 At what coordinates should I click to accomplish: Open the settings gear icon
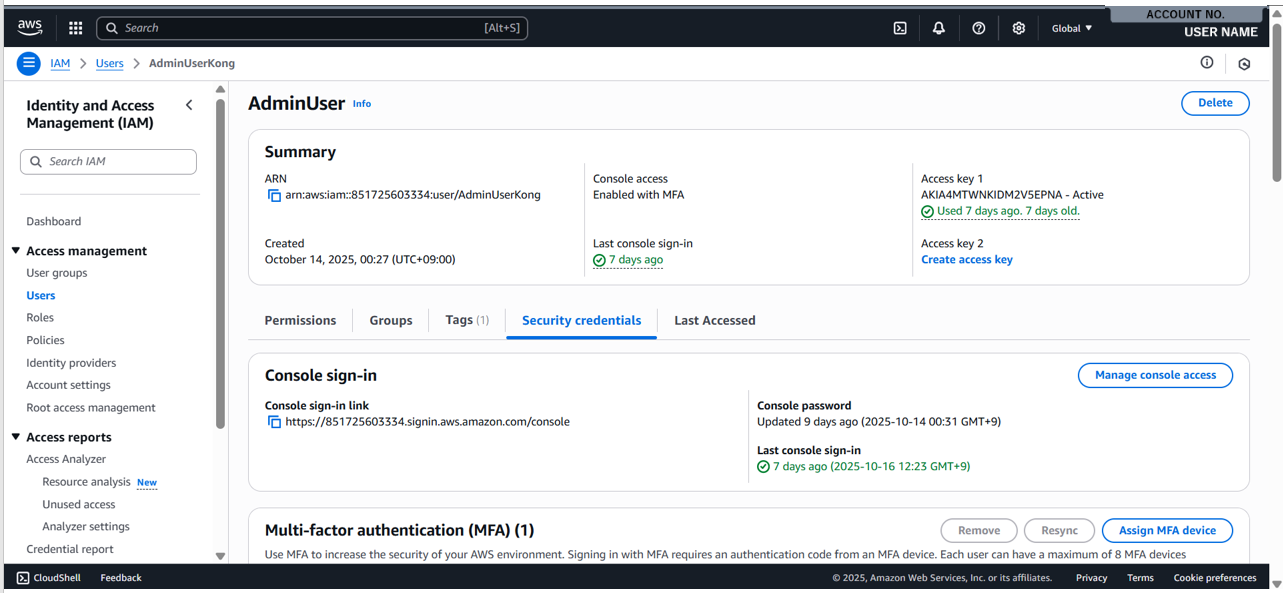point(1018,28)
